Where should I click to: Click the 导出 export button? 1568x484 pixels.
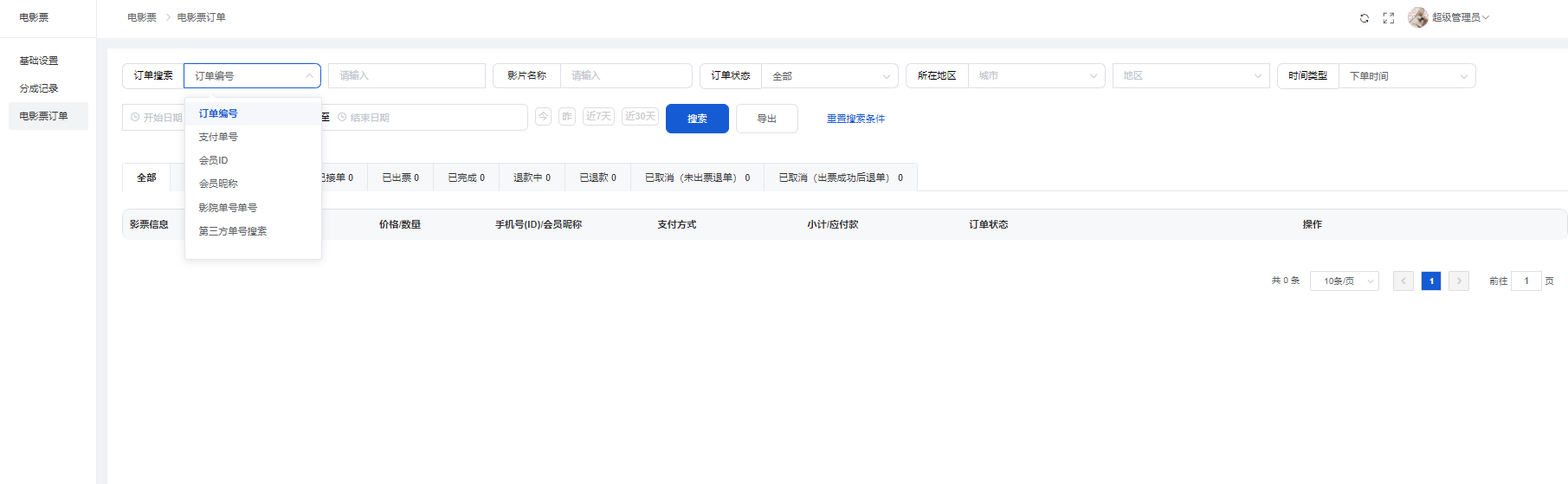766,119
